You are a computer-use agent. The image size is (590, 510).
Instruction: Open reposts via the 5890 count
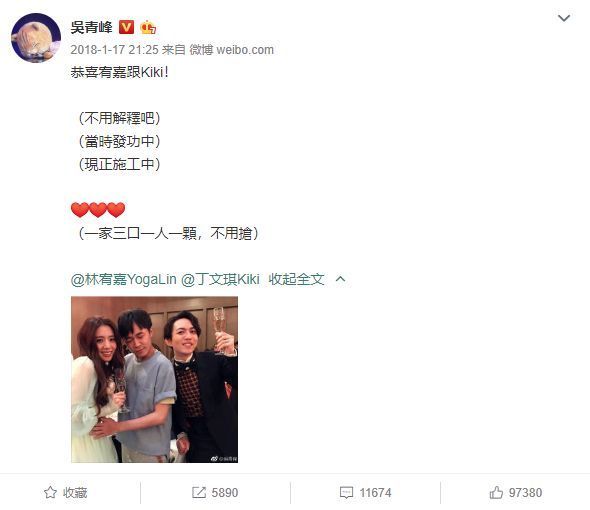tap(225, 493)
